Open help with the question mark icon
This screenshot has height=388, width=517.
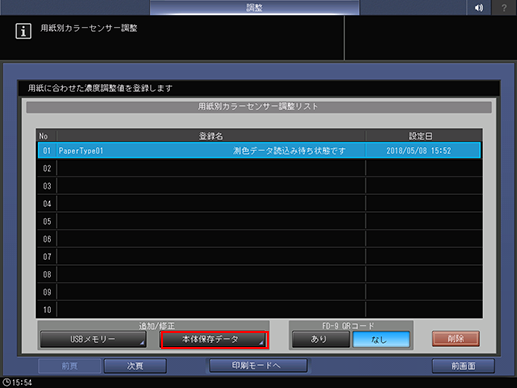504,7
